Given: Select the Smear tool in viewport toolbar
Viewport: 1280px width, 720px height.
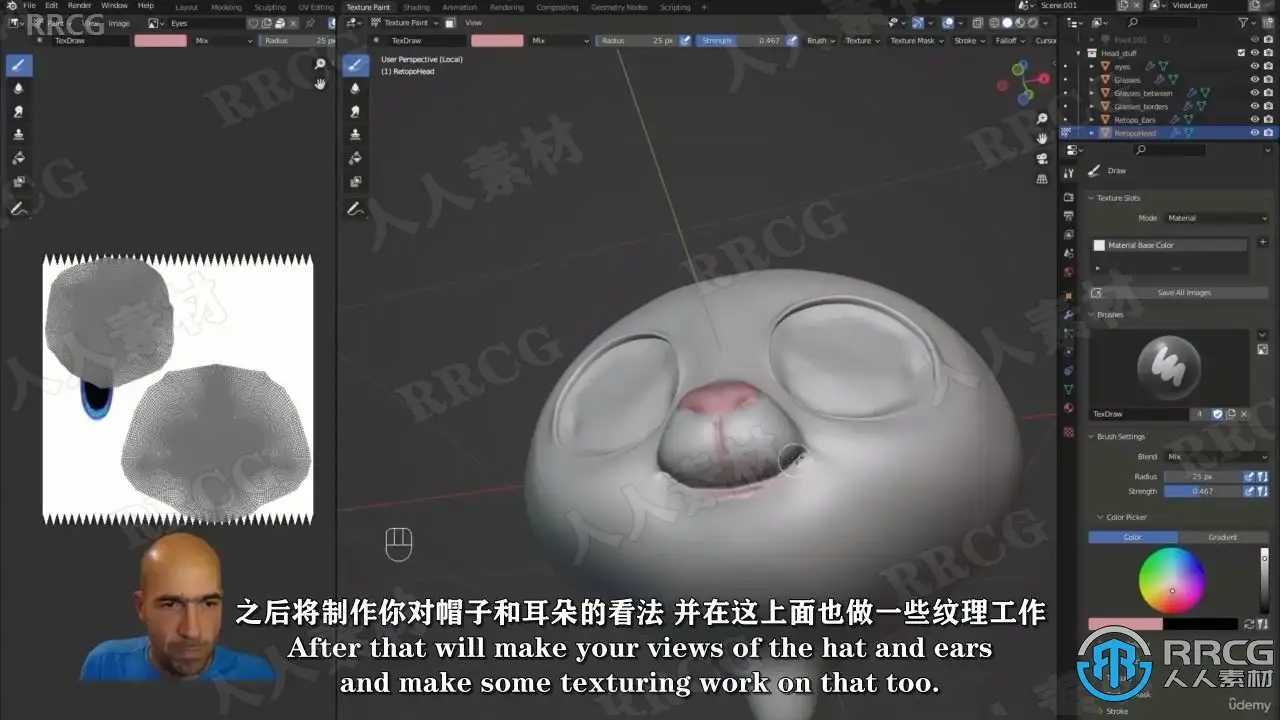Looking at the screenshot, I should pos(356,111).
